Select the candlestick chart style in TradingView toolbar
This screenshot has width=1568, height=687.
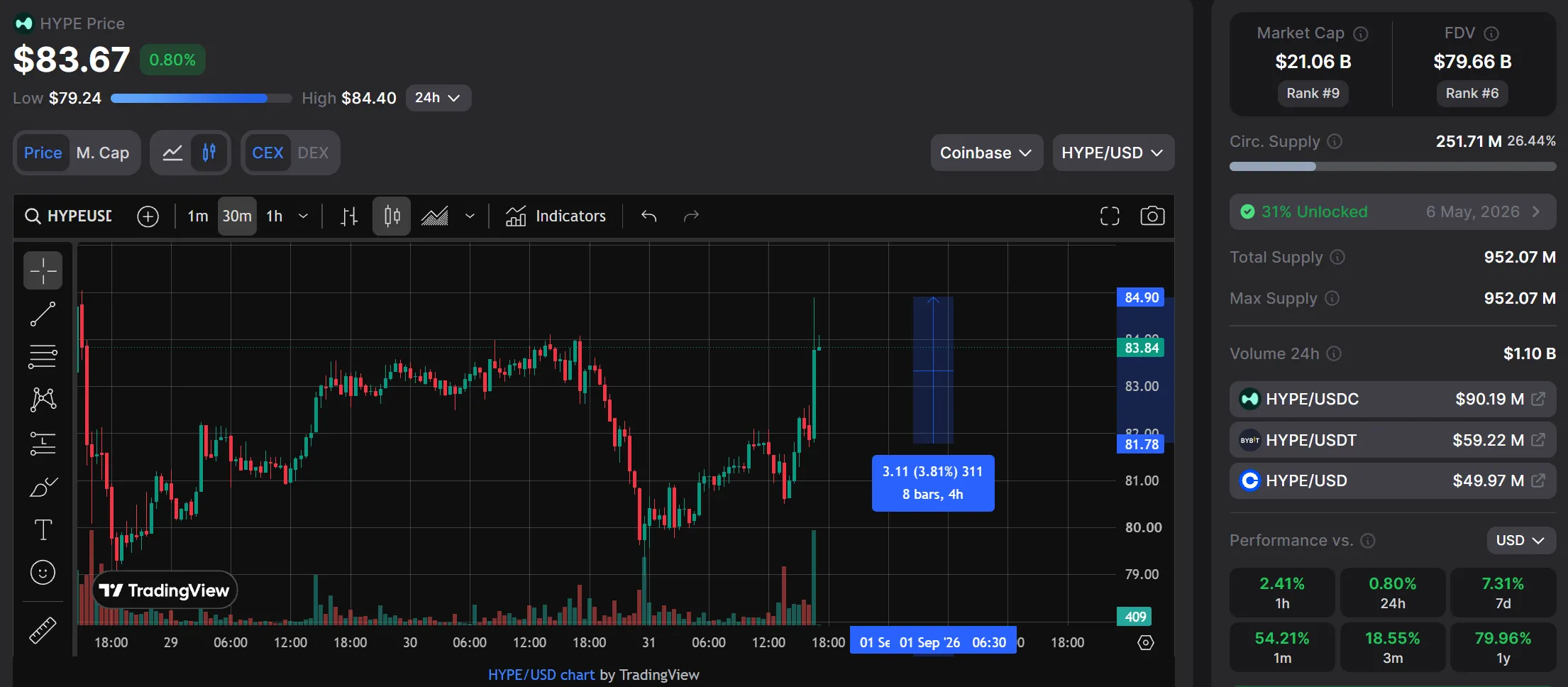(392, 216)
